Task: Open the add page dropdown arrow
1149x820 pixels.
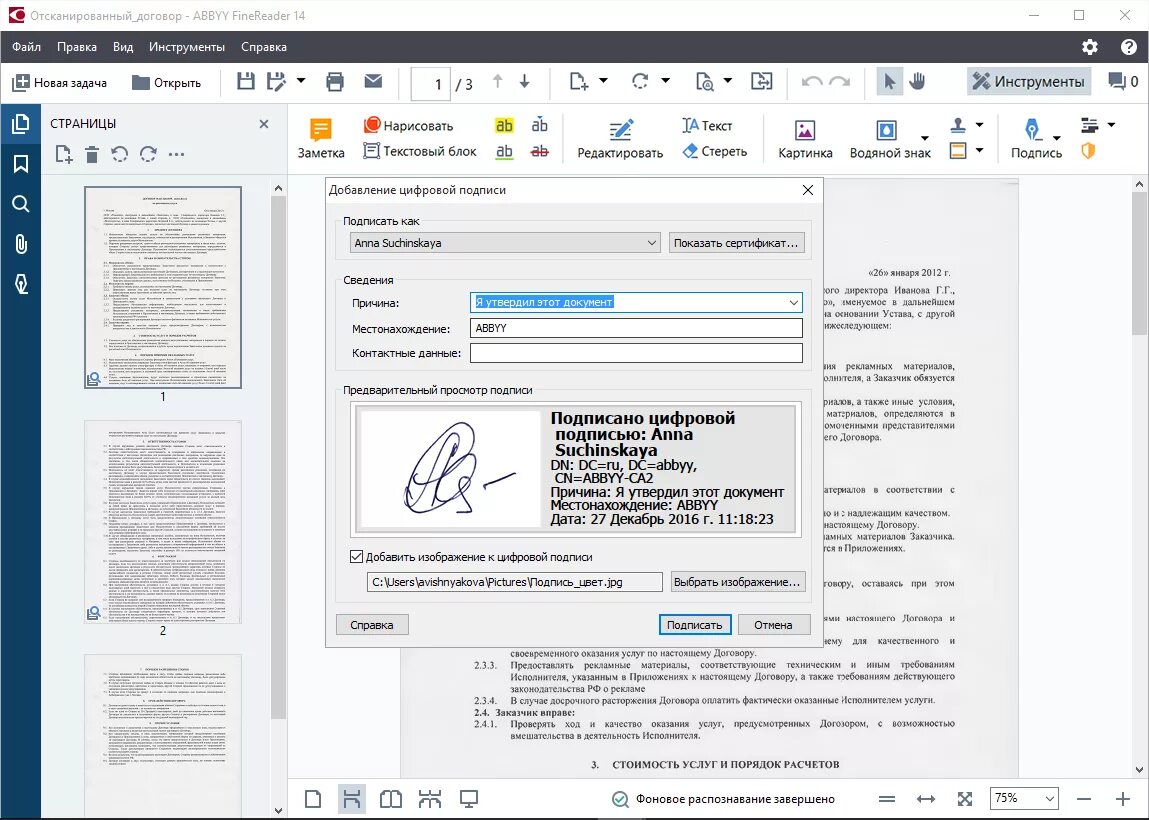Action: [603, 81]
